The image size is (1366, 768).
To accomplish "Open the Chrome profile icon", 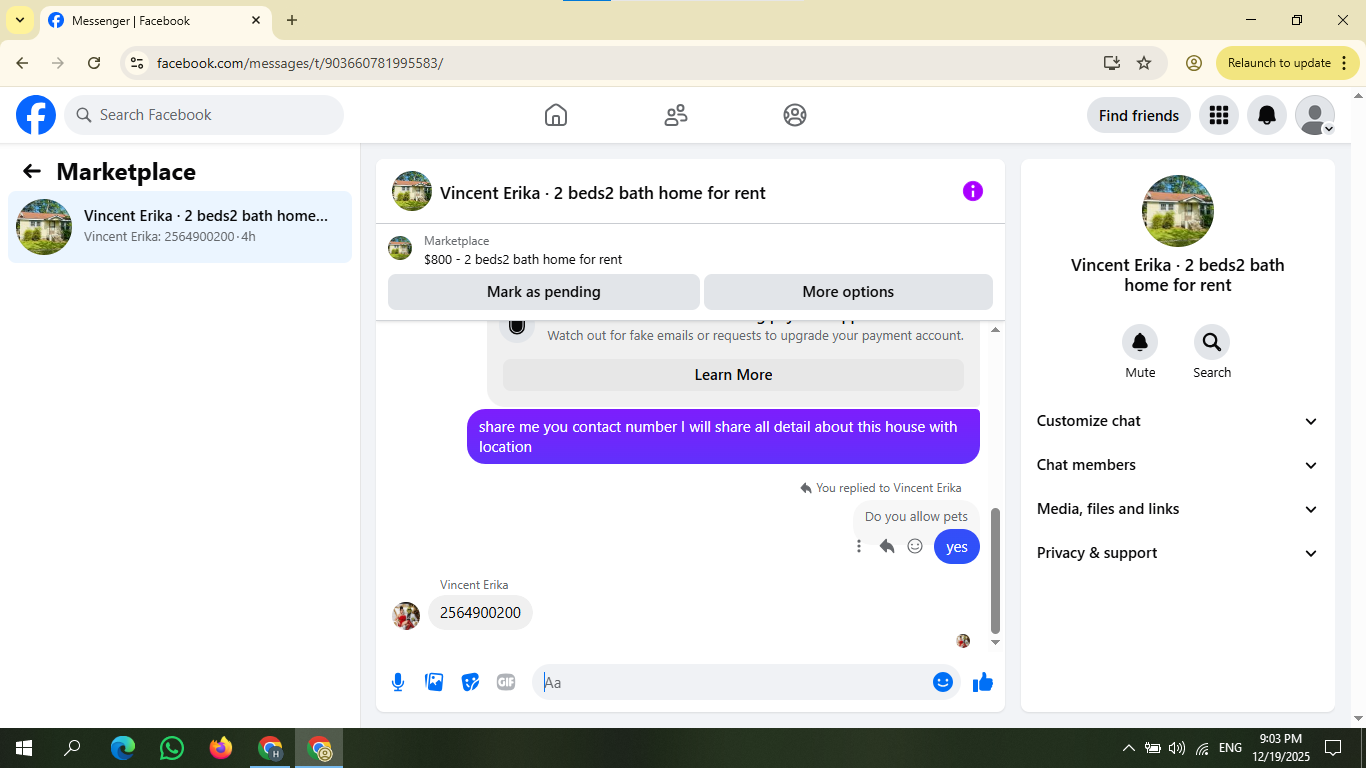I will [1194, 63].
